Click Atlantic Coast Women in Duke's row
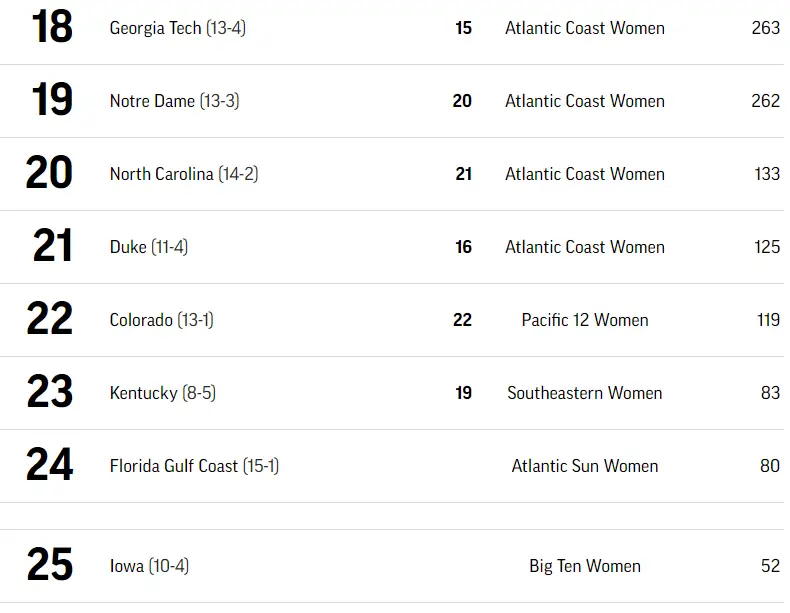The image size is (790, 613). tap(584, 247)
